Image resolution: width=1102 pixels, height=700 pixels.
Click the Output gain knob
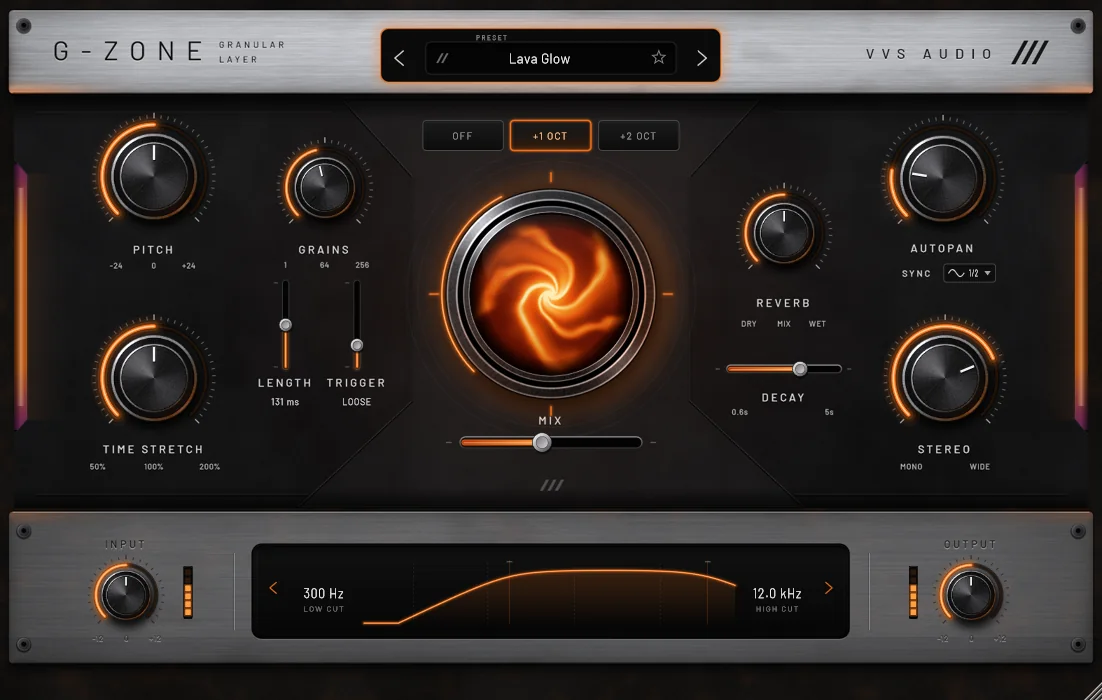[x=971, y=595]
